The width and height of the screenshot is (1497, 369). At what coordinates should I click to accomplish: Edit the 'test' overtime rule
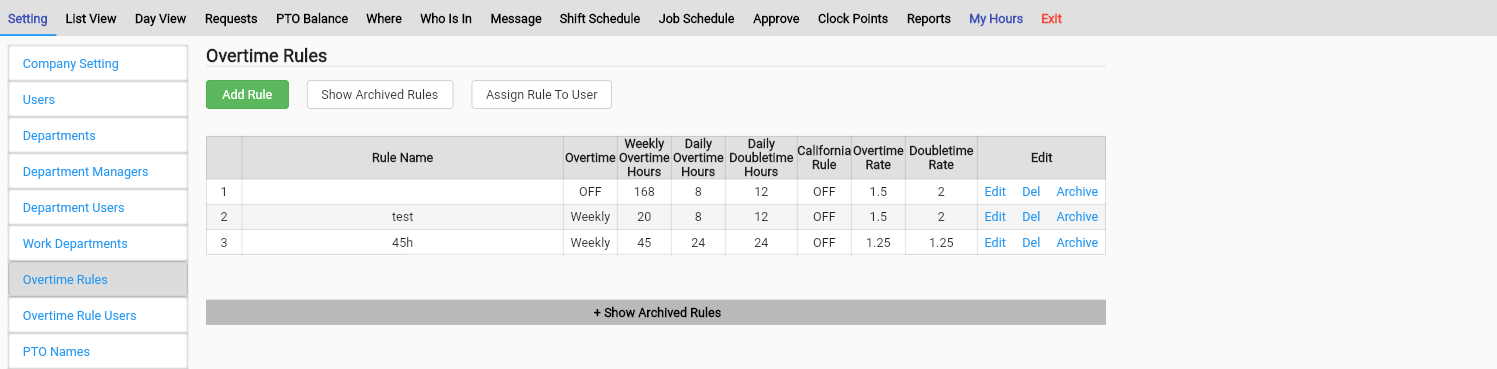click(x=995, y=217)
